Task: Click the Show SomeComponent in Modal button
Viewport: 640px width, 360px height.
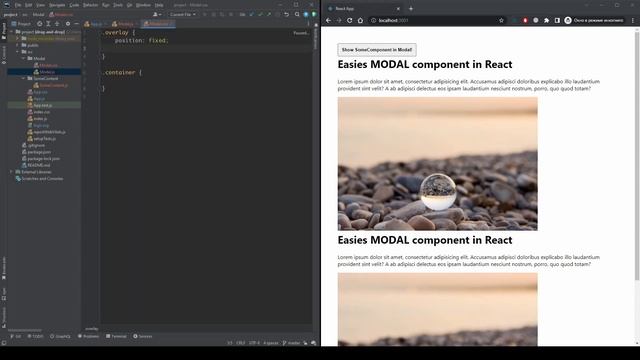Action: click(x=377, y=50)
